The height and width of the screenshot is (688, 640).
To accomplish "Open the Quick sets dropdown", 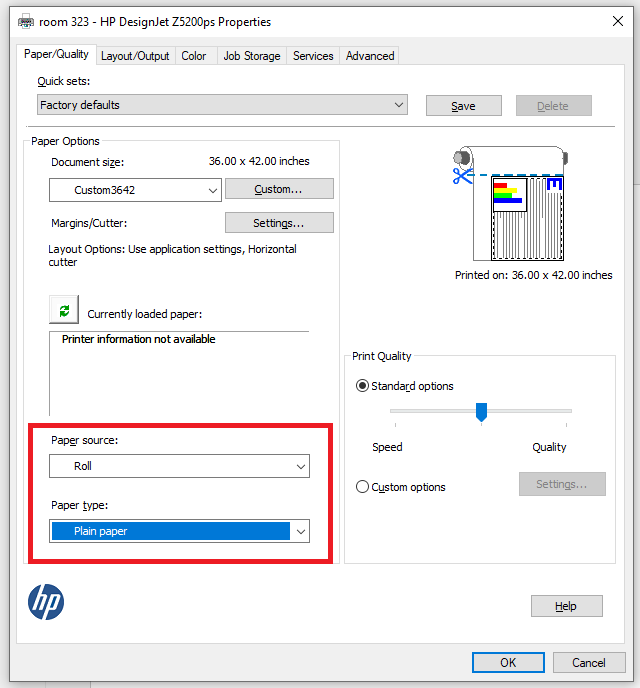I will [222, 105].
